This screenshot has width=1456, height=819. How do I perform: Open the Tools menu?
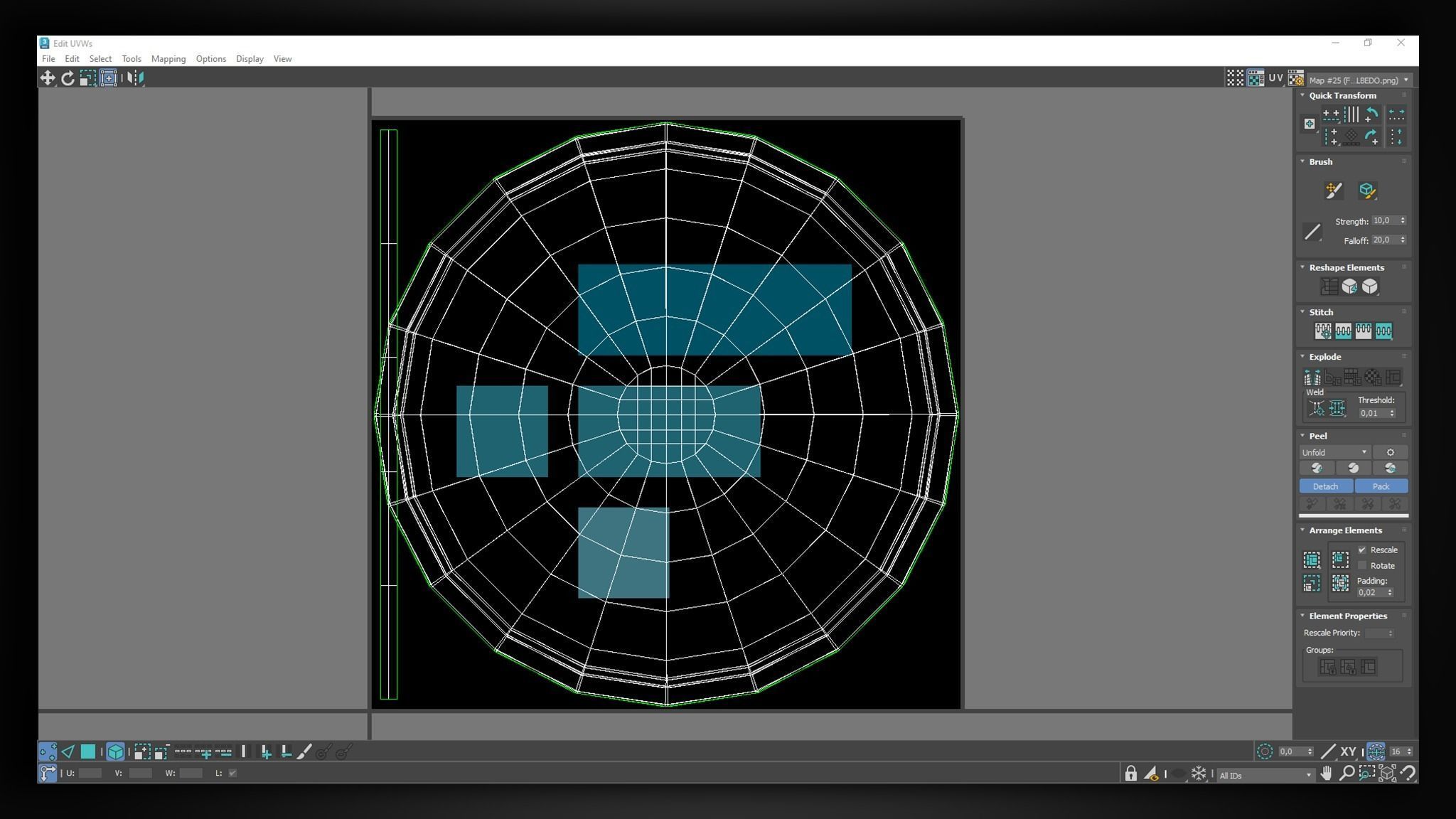[132, 59]
